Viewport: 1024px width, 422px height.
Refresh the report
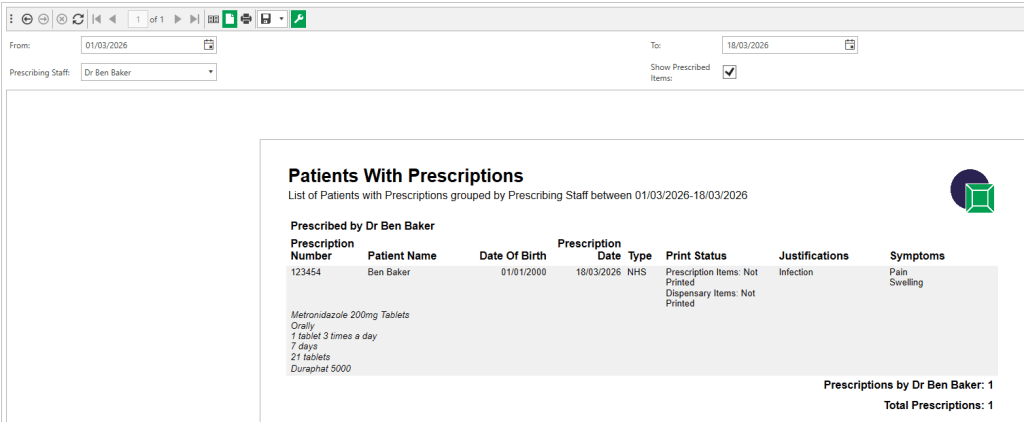(78, 19)
